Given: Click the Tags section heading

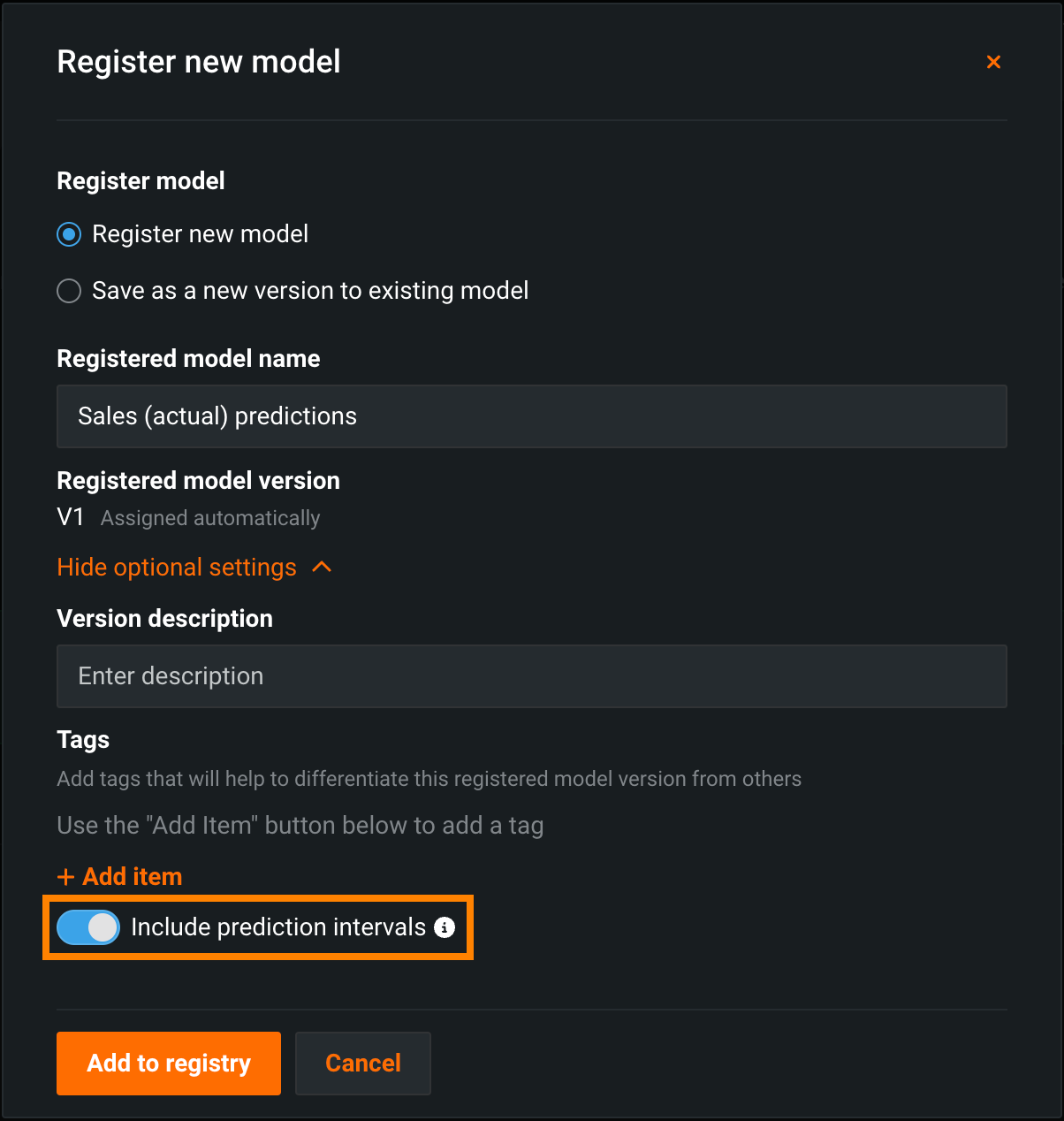Looking at the screenshot, I should pyautogui.click(x=83, y=740).
